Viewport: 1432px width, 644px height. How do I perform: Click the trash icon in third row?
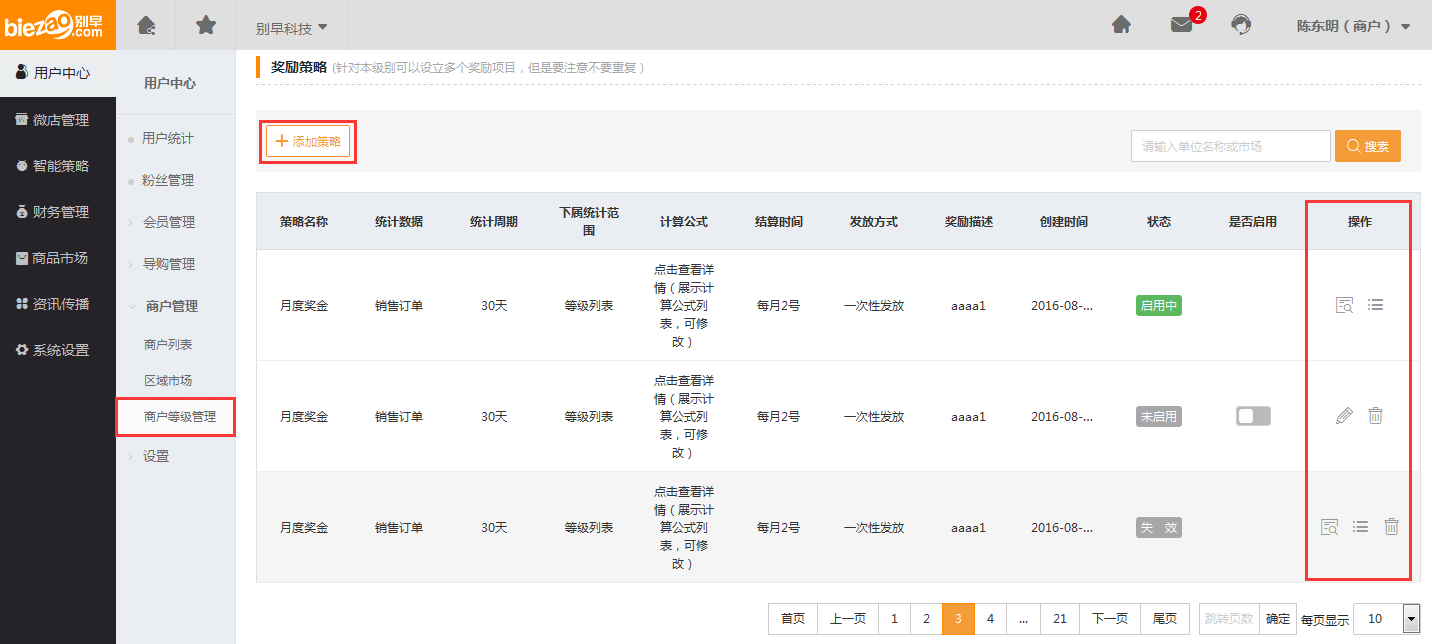pos(1391,527)
